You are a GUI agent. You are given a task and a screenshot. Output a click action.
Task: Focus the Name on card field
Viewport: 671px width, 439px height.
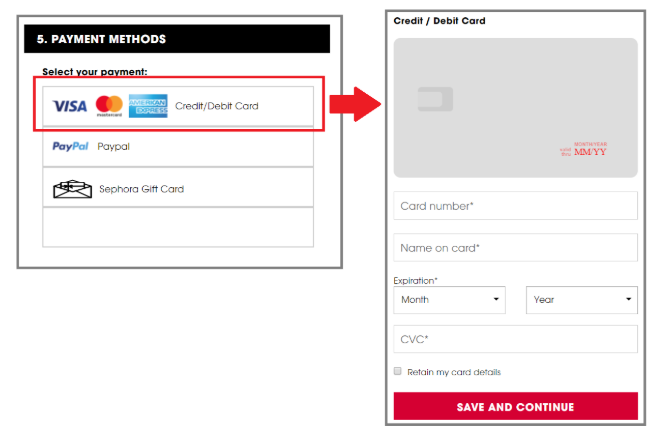pyautogui.click(x=516, y=248)
